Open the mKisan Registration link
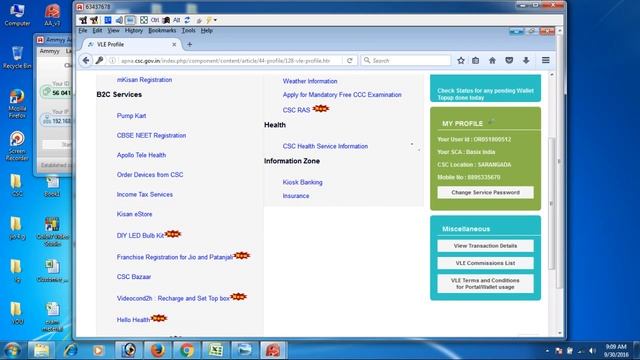Image resolution: width=640 pixels, height=360 pixels. click(x=144, y=80)
